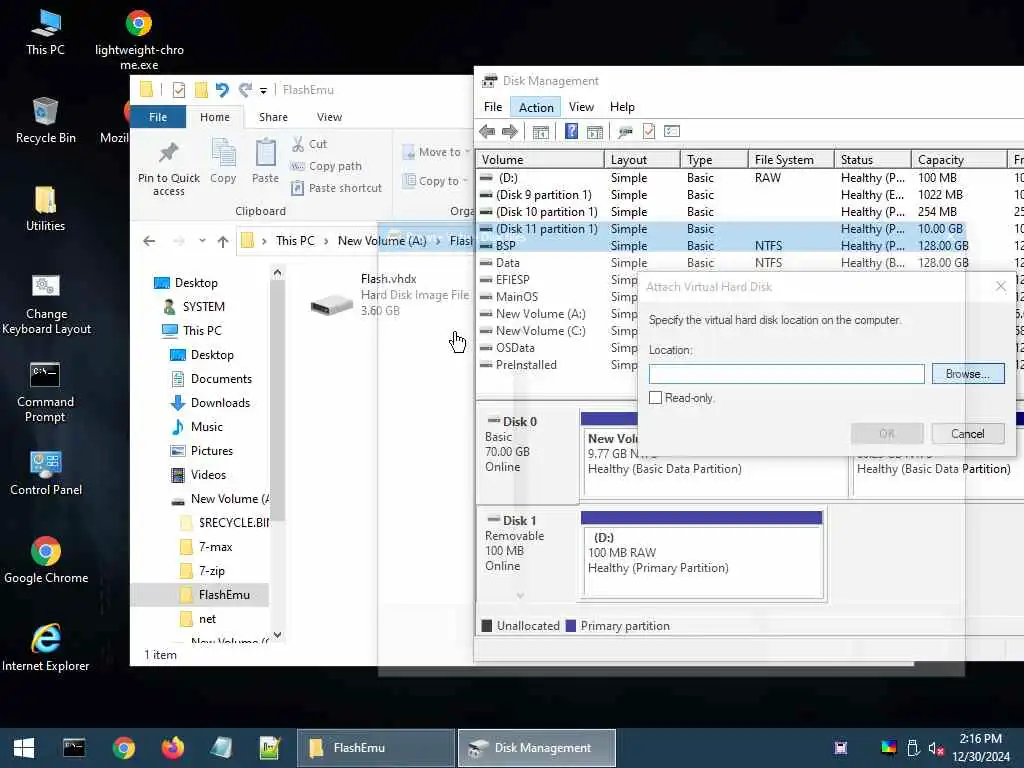
Task: Click the Browse... button
Action: (968, 374)
